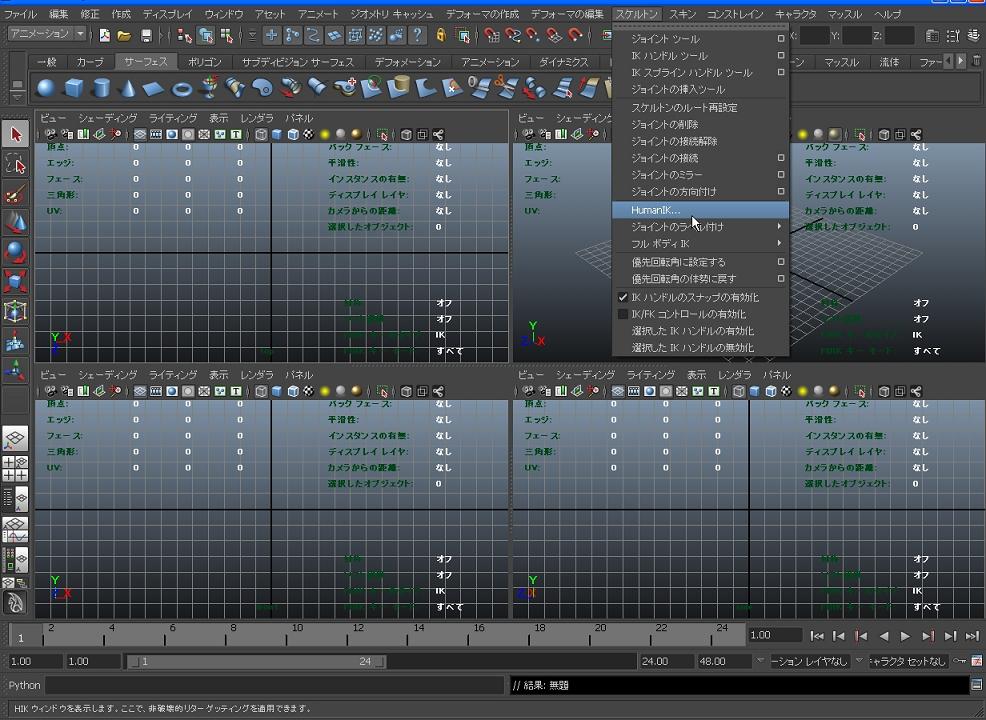Activate the Lasso select tool
986x720 pixels.
(x=15, y=163)
